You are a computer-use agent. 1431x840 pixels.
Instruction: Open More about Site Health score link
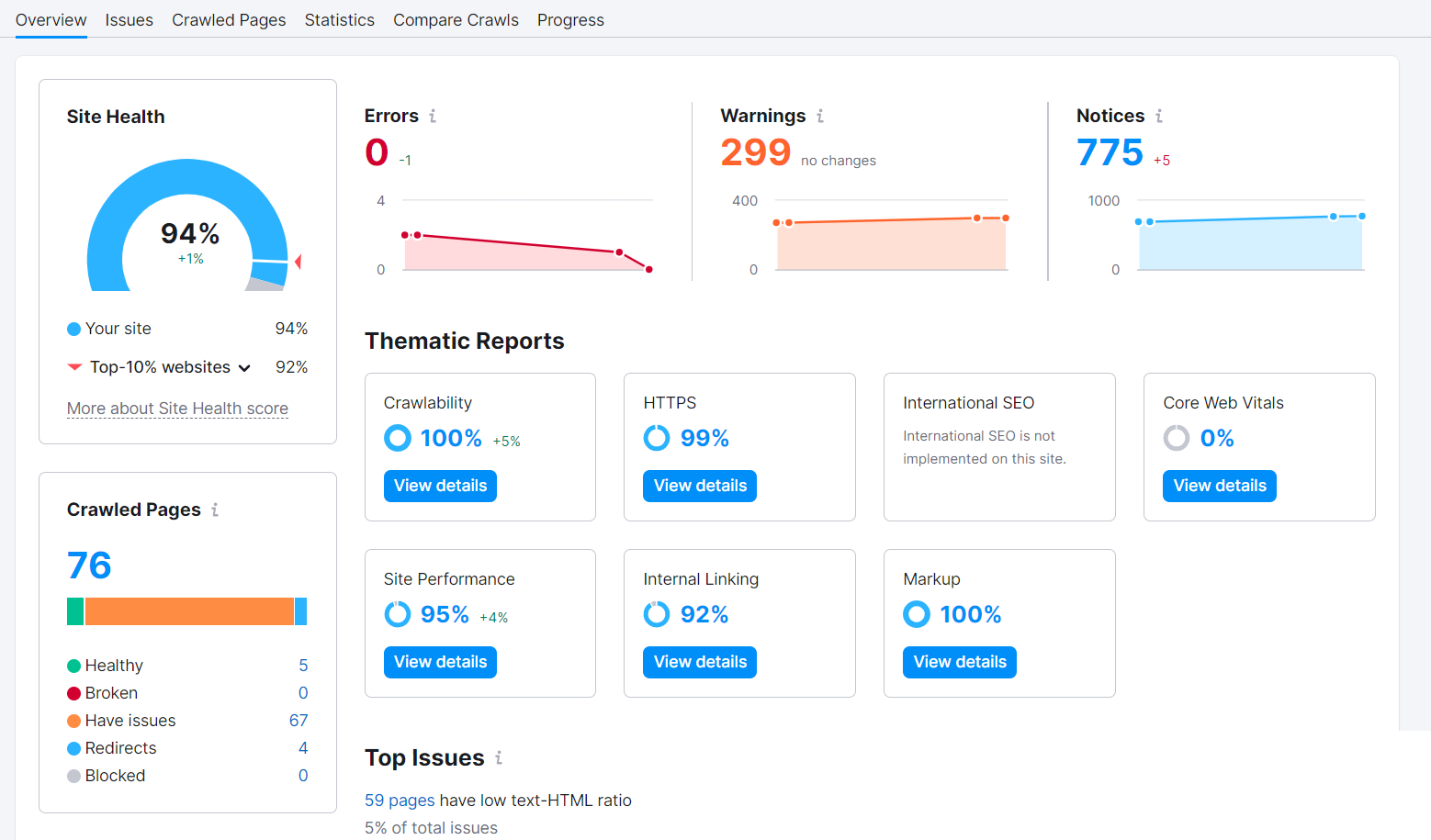point(177,409)
